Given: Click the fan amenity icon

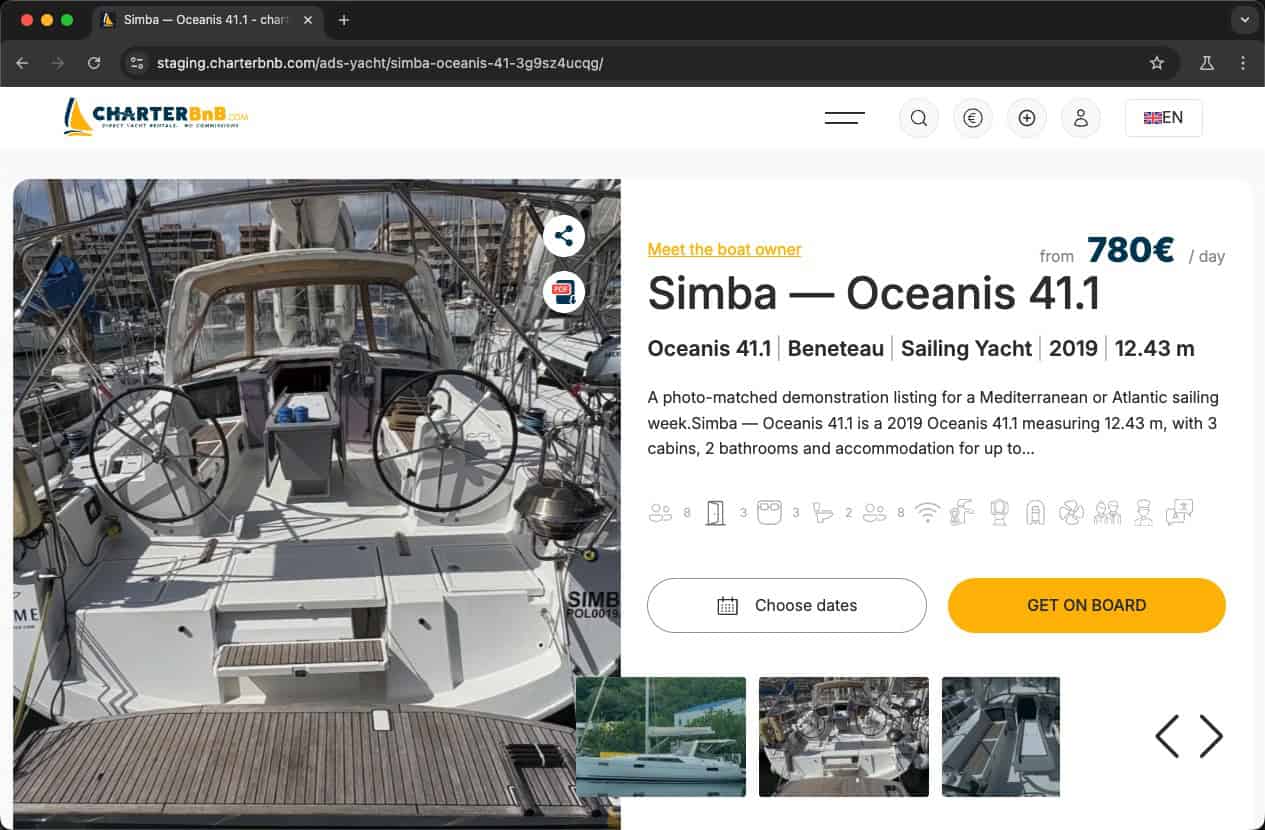Looking at the screenshot, I should (1071, 513).
